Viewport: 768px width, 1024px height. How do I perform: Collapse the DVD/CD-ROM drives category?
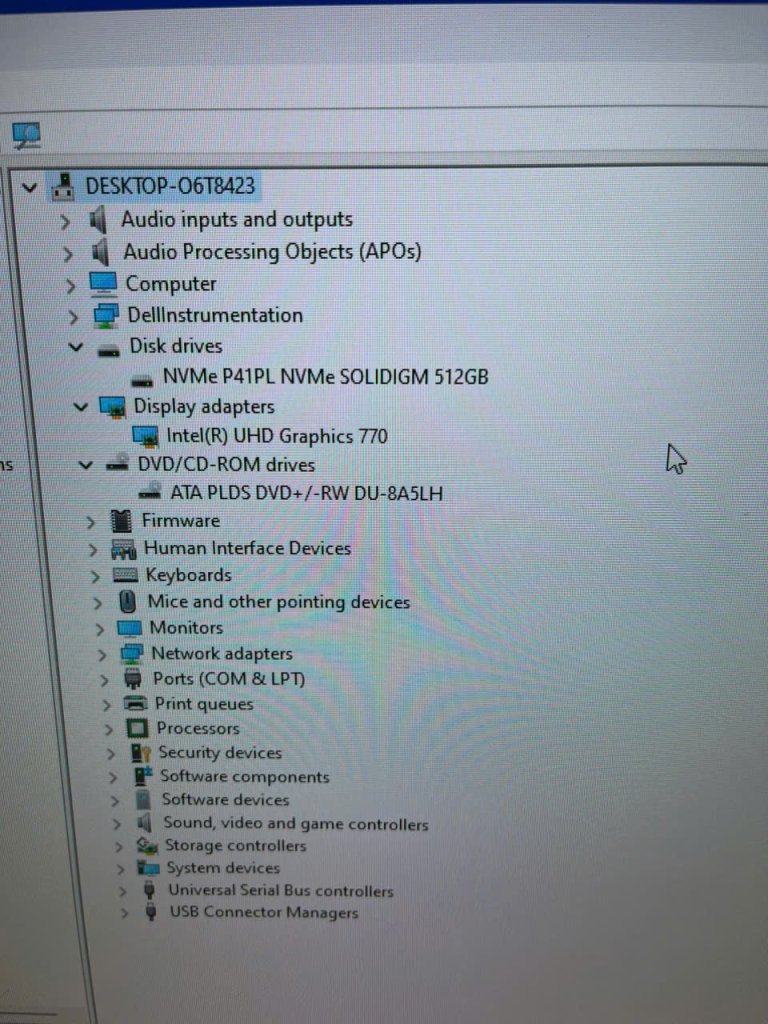[85, 465]
